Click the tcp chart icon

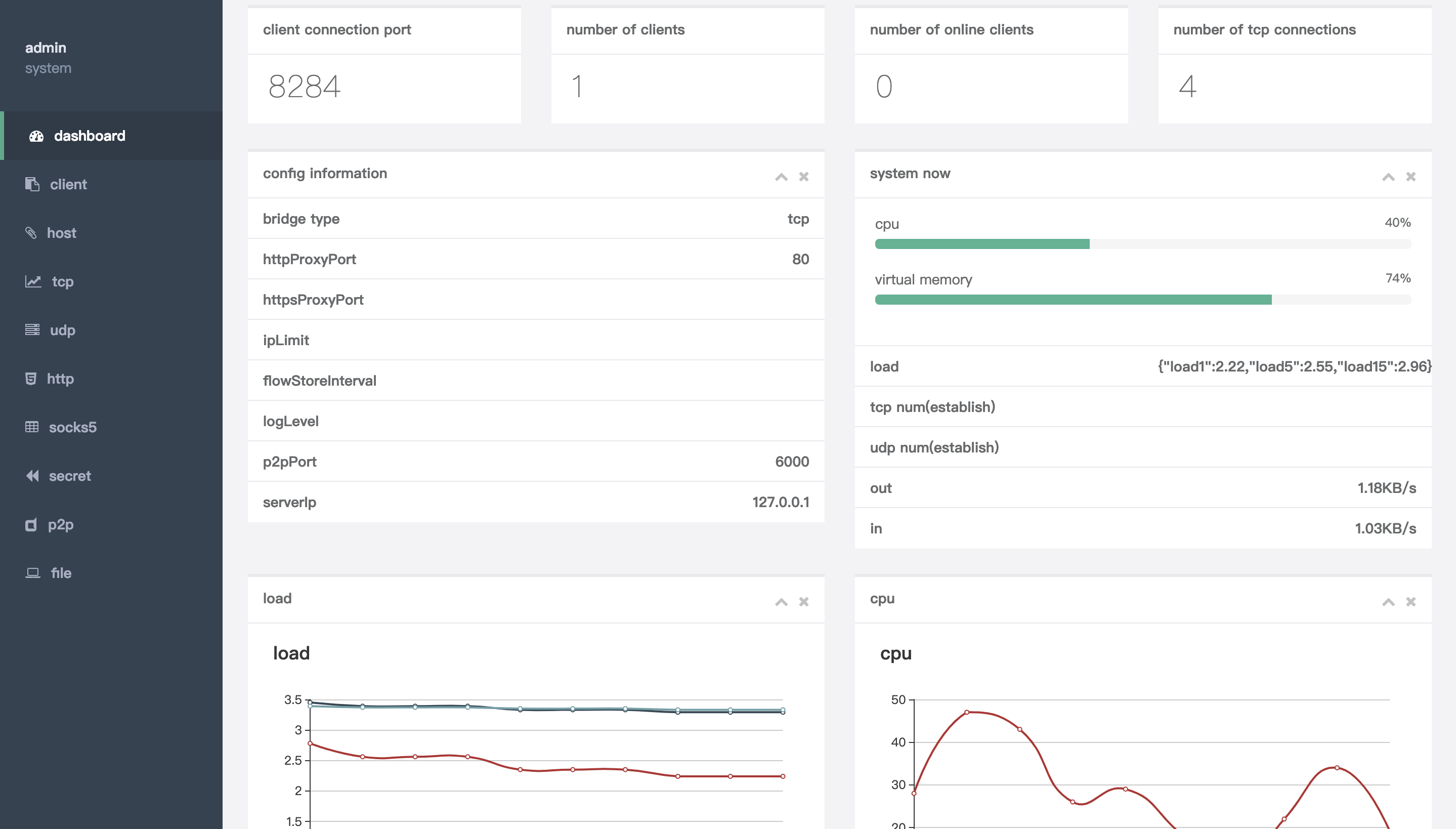click(x=33, y=281)
